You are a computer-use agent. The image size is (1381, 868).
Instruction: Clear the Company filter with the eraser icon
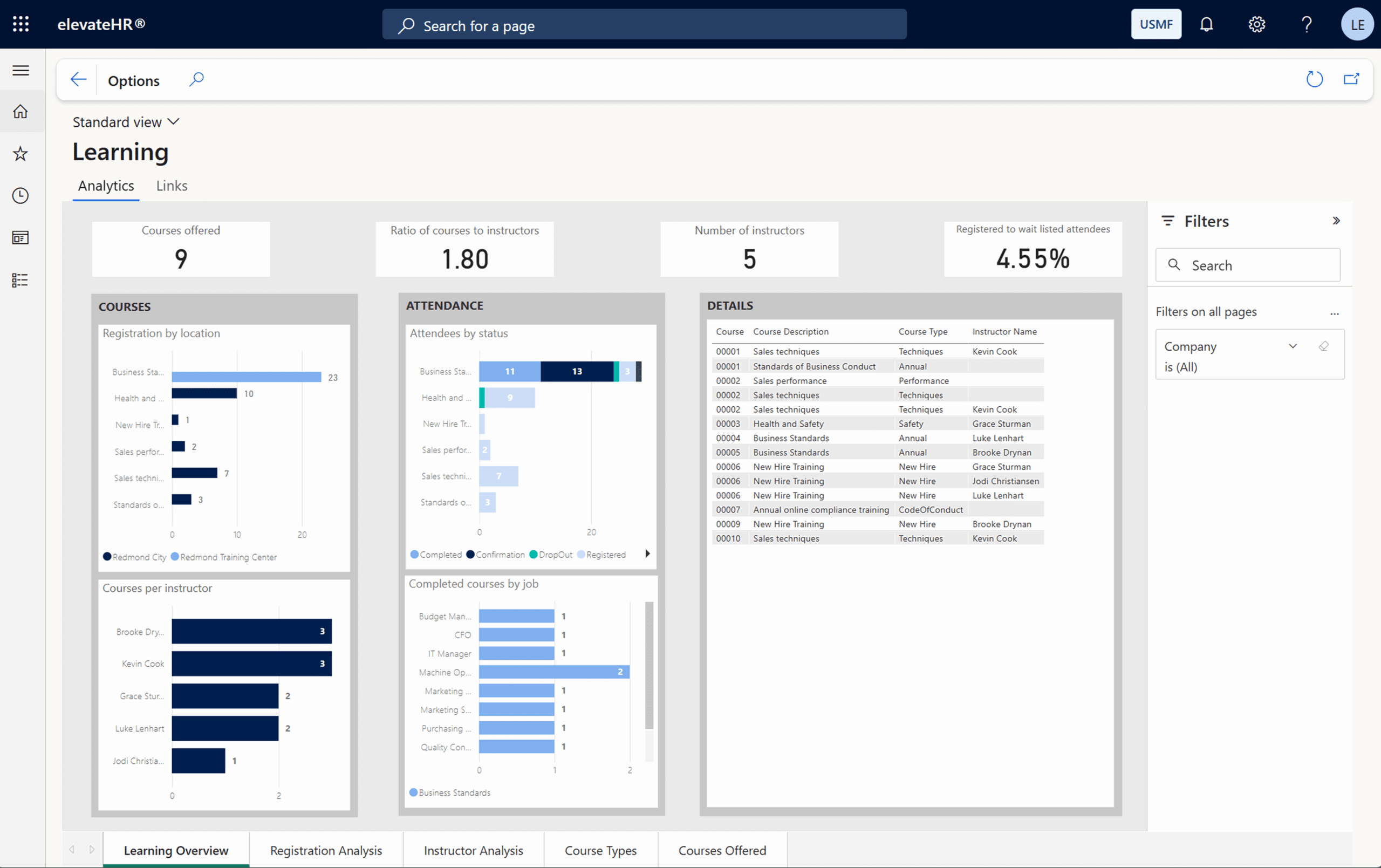1324,346
